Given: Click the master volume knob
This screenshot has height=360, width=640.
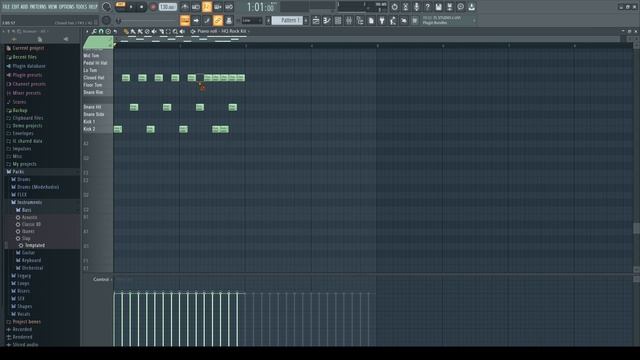Looking at the screenshot, I should coord(107,7).
